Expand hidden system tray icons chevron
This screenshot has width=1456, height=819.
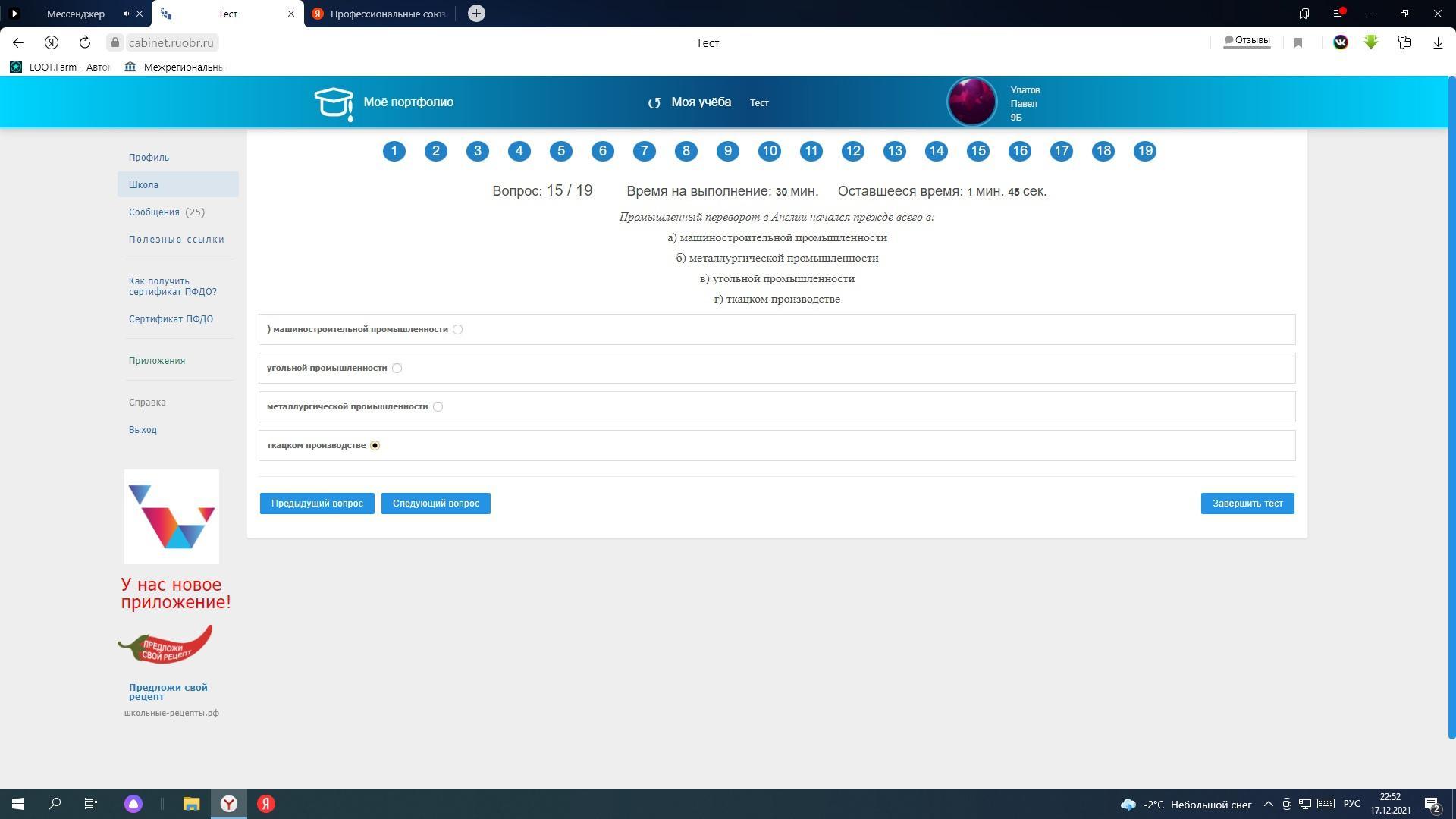pos(1268,804)
